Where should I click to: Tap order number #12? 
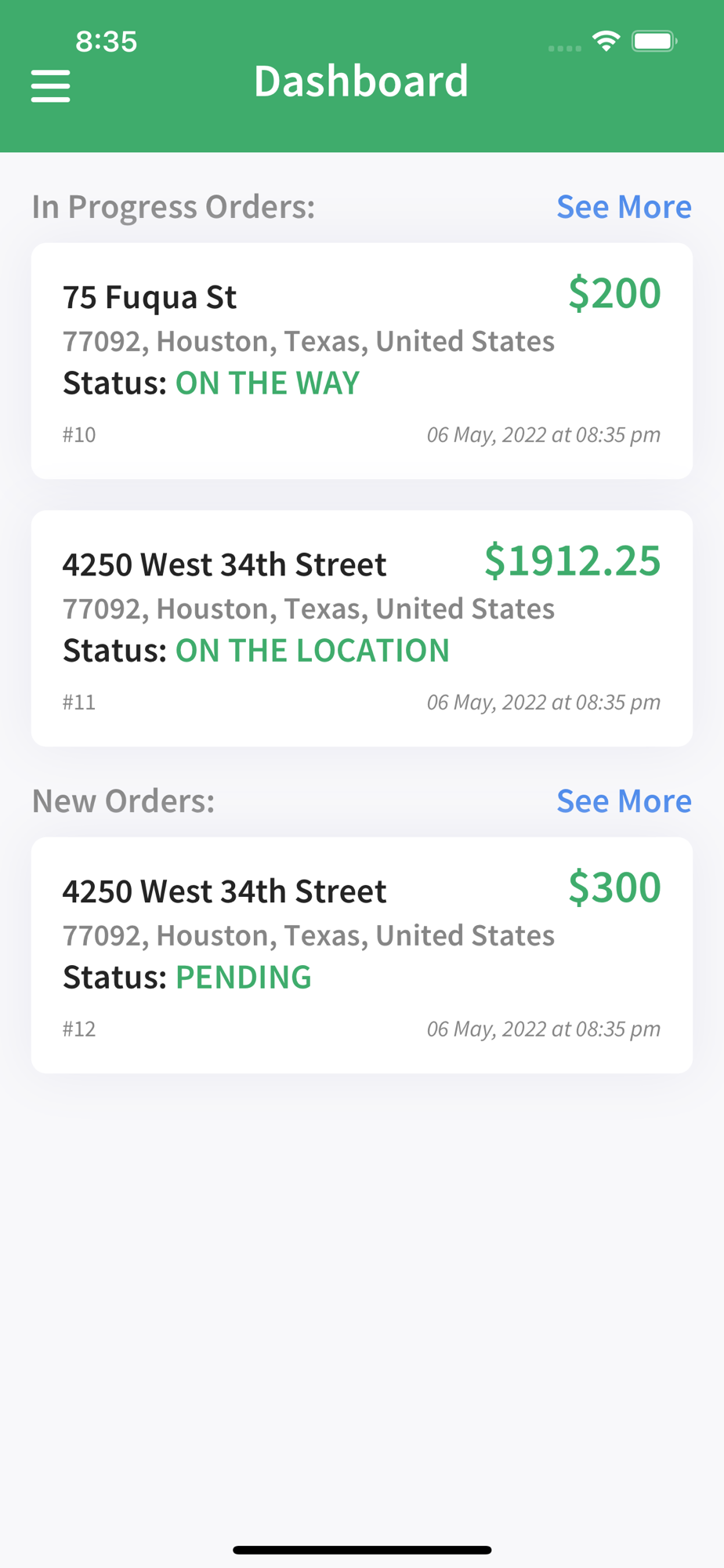(79, 1029)
